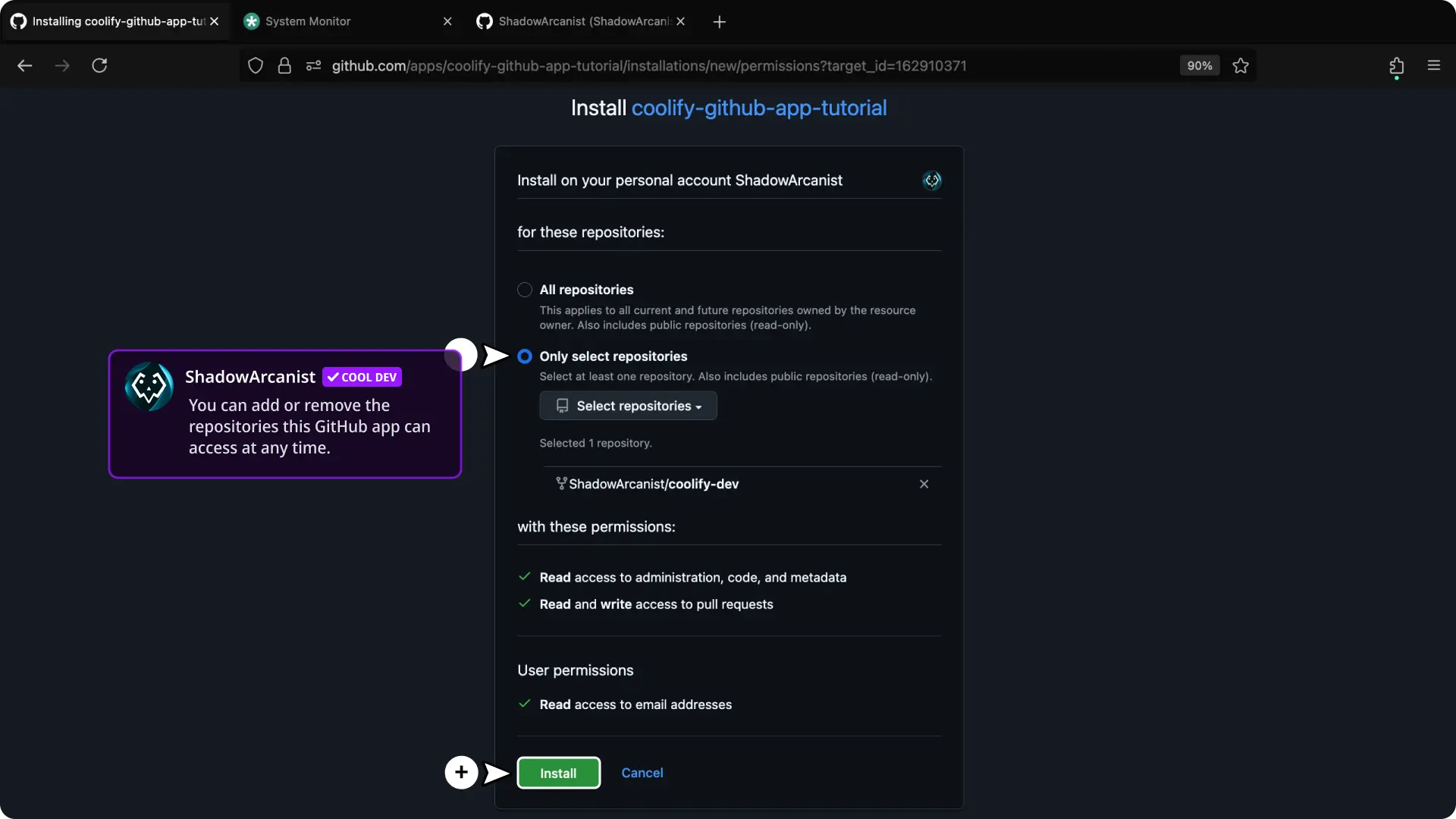Image resolution: width=1456 pixels, height=819 pixels.
Task: Open the extensions puzzle icon
Action: click(x=1396, y=66)
